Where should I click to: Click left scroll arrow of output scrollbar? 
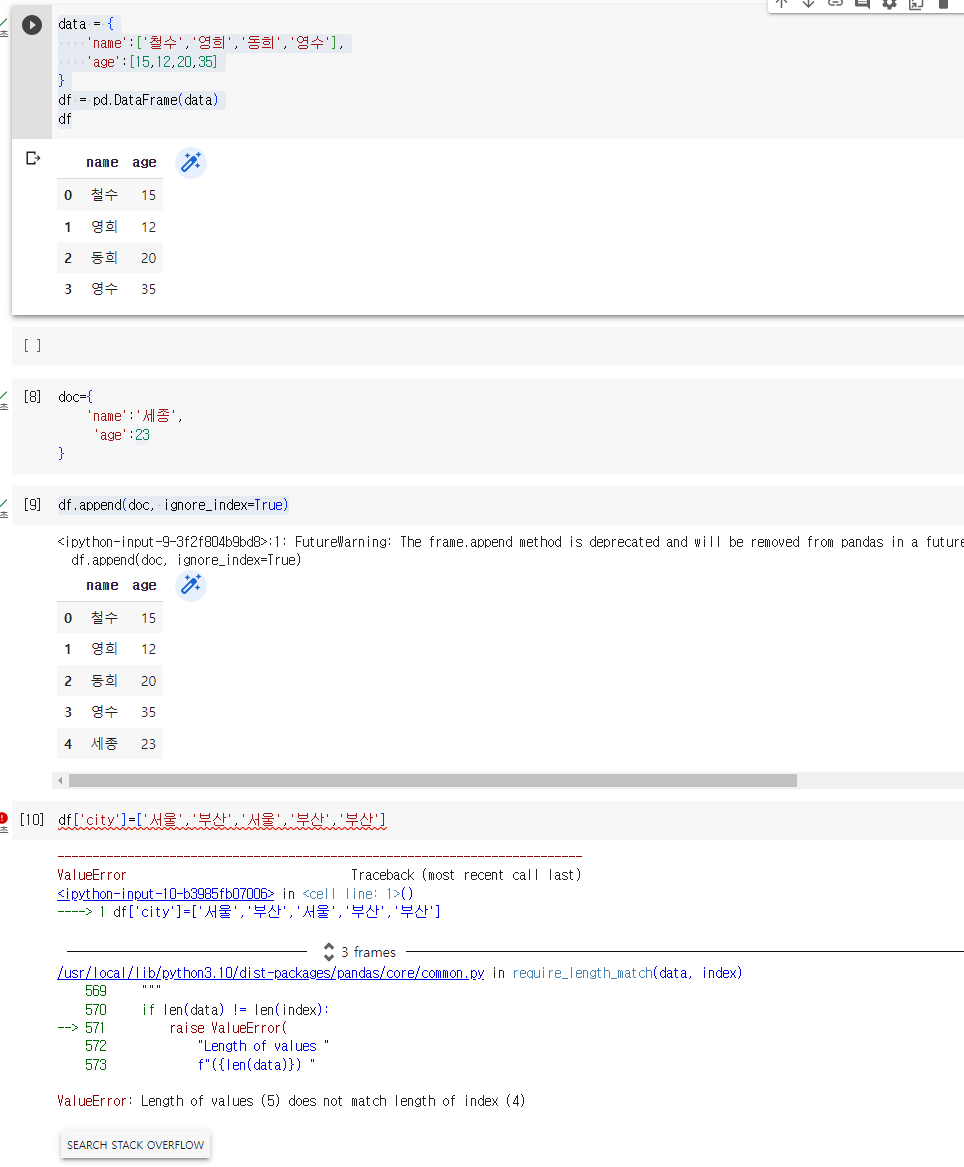click(x=60, y=780)
